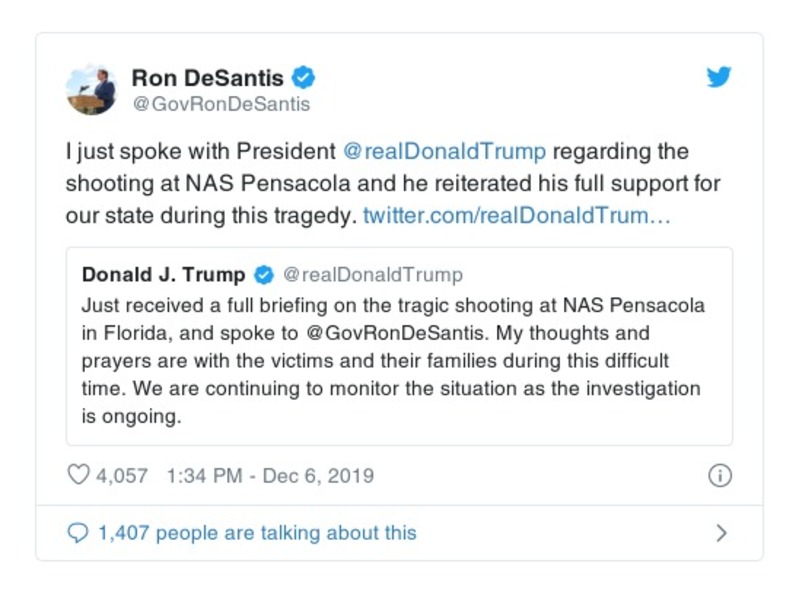799x595 pixels.
Task: Like the tweet with the heart icon
Action: click(x=78, y=475)
